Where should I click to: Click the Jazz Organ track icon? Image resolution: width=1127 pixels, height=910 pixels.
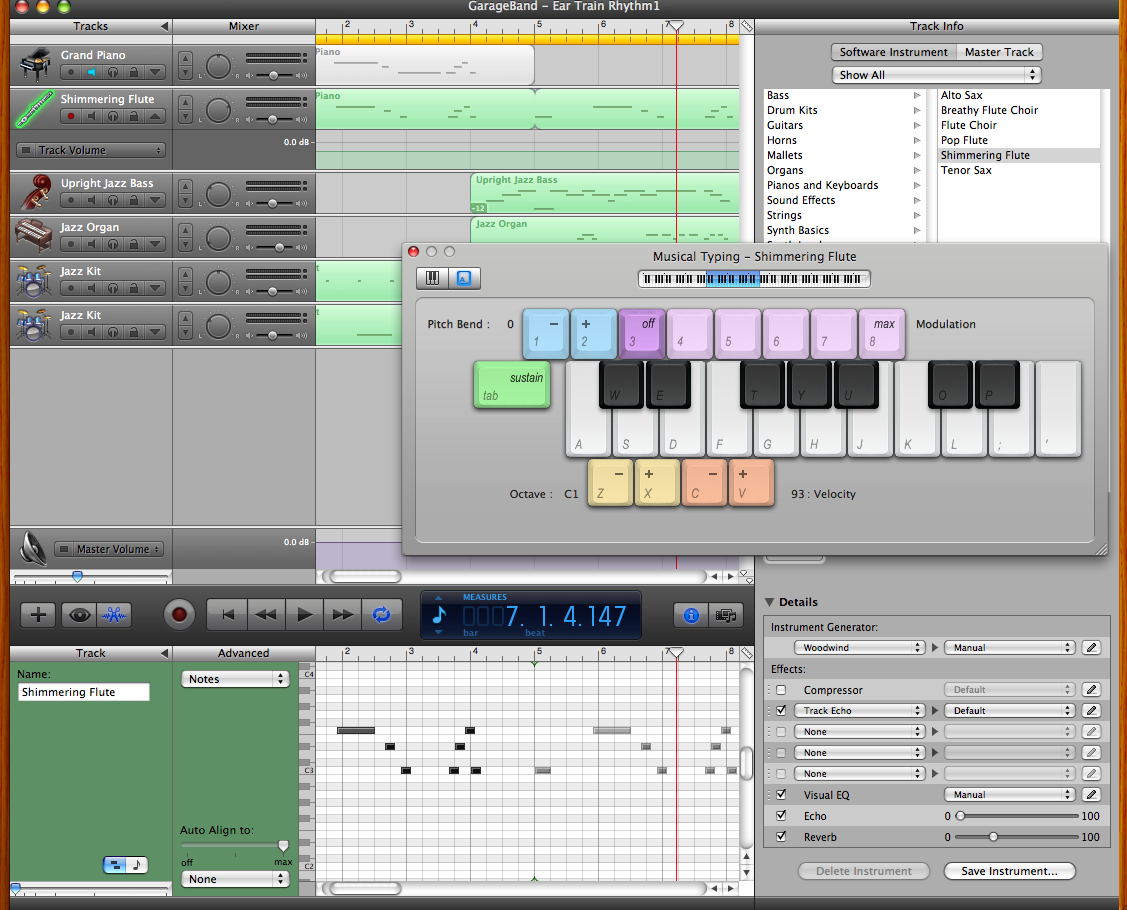click(34, 236)
